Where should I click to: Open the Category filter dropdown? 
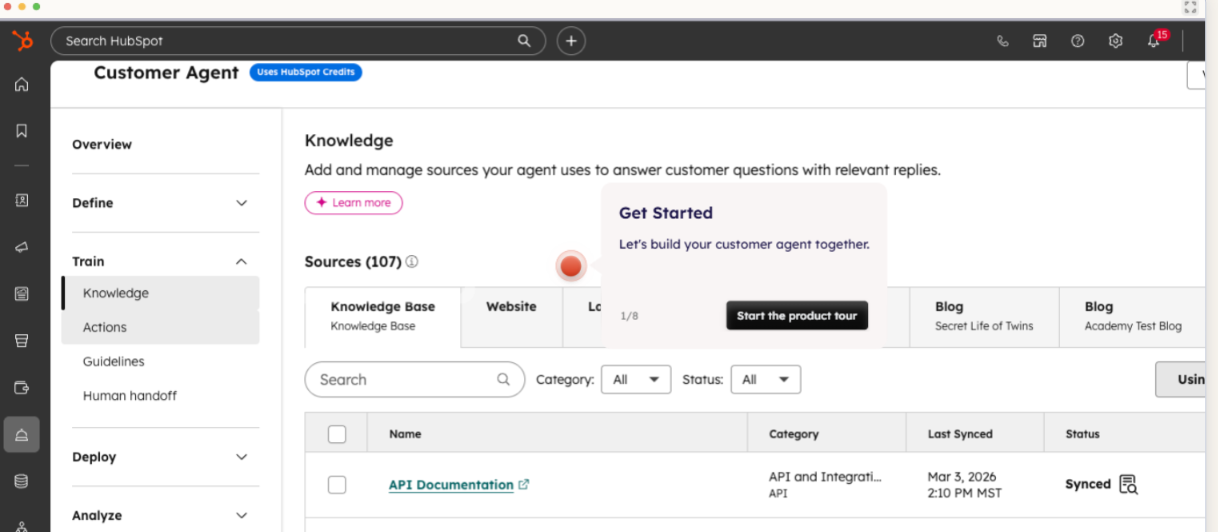[x=636, y=380]
